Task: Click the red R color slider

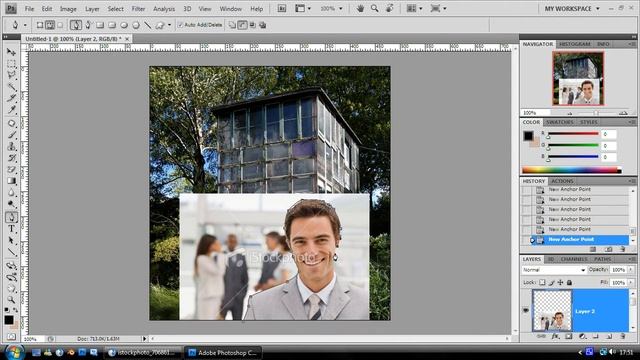Action: pyautogui.click(x=573, y=134)
